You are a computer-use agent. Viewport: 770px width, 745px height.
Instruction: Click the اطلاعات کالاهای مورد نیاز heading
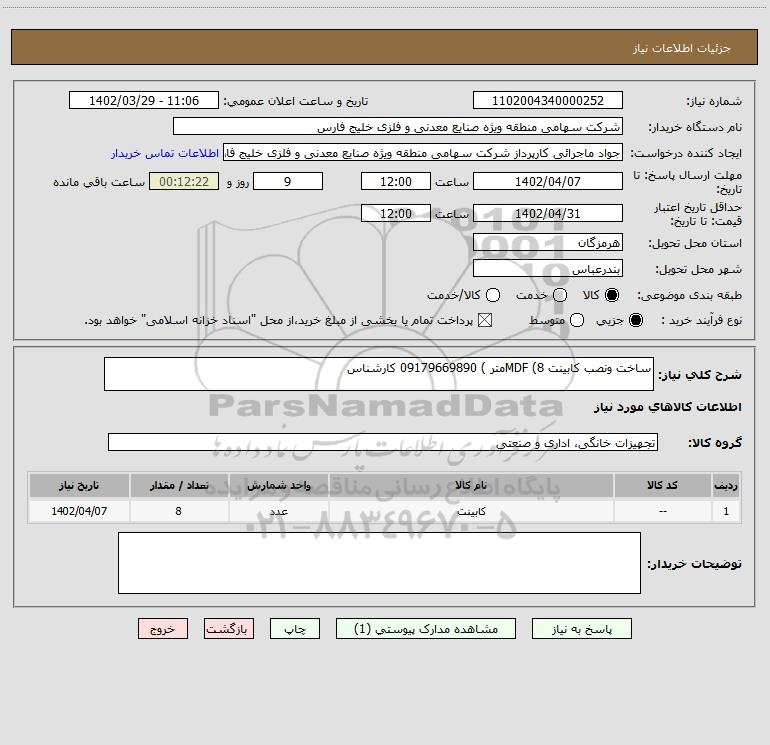(x=667, y=407)
